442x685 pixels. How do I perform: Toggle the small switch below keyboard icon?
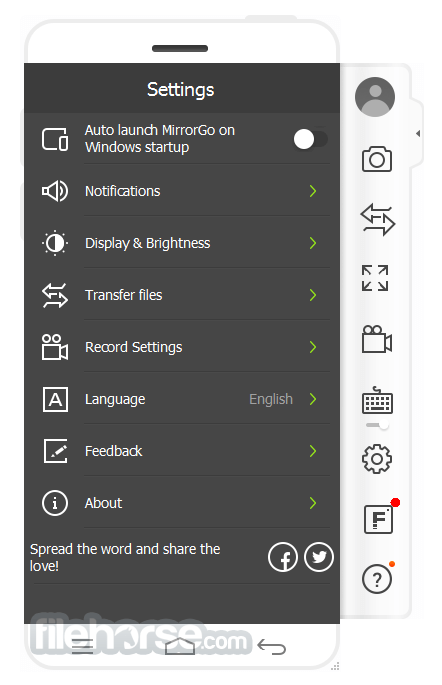click(378, 425)
